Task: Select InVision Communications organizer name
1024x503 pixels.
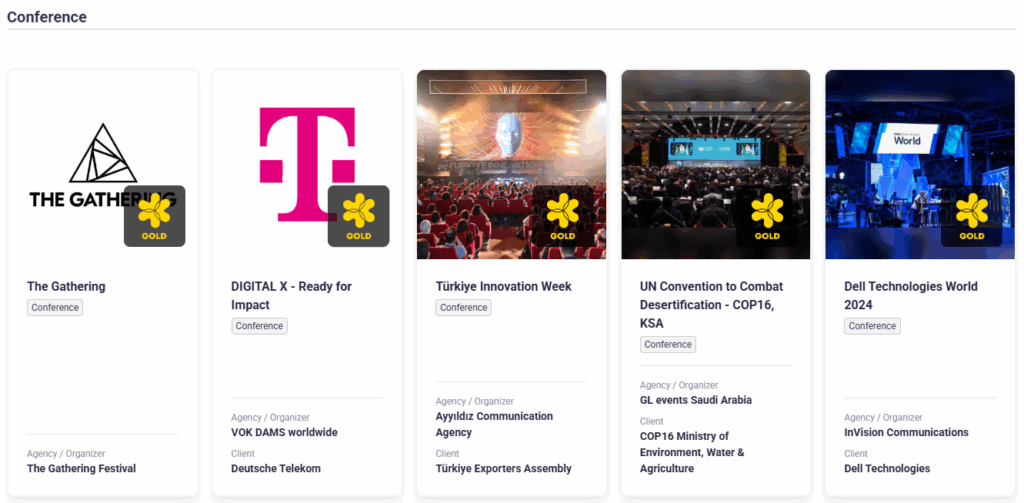Action: [906, 432]
